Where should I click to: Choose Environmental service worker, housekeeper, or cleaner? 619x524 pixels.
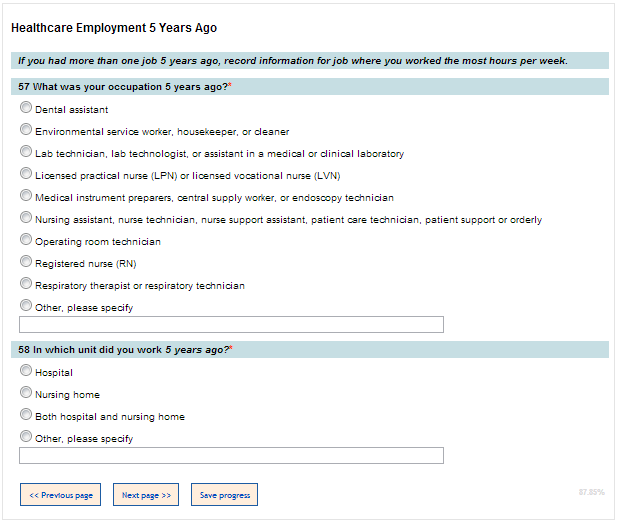click(x=26, y=130)
